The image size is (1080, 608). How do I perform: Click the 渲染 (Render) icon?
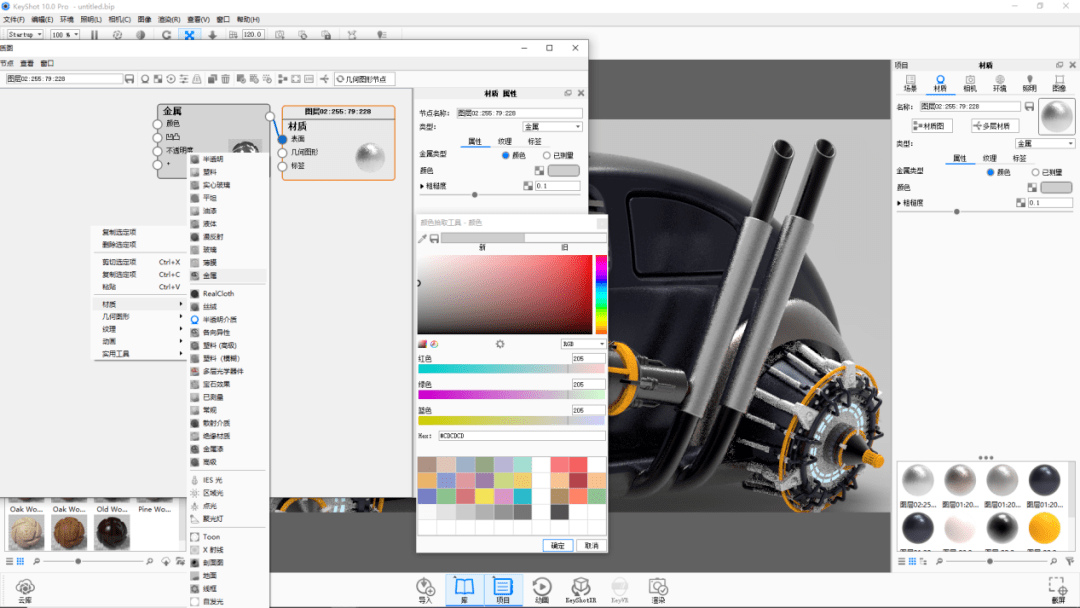[x=657, y=589]
